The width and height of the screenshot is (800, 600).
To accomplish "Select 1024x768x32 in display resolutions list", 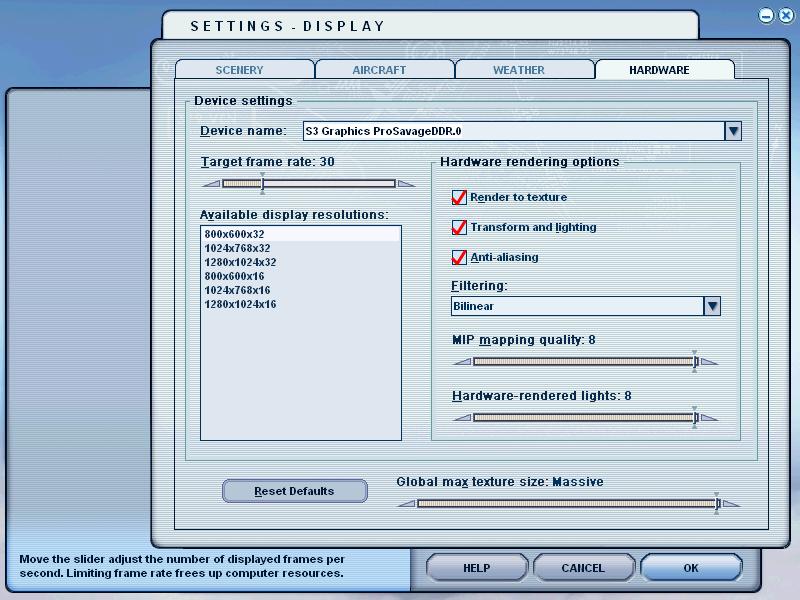I will pyautogui.click(x=237, y=248).
